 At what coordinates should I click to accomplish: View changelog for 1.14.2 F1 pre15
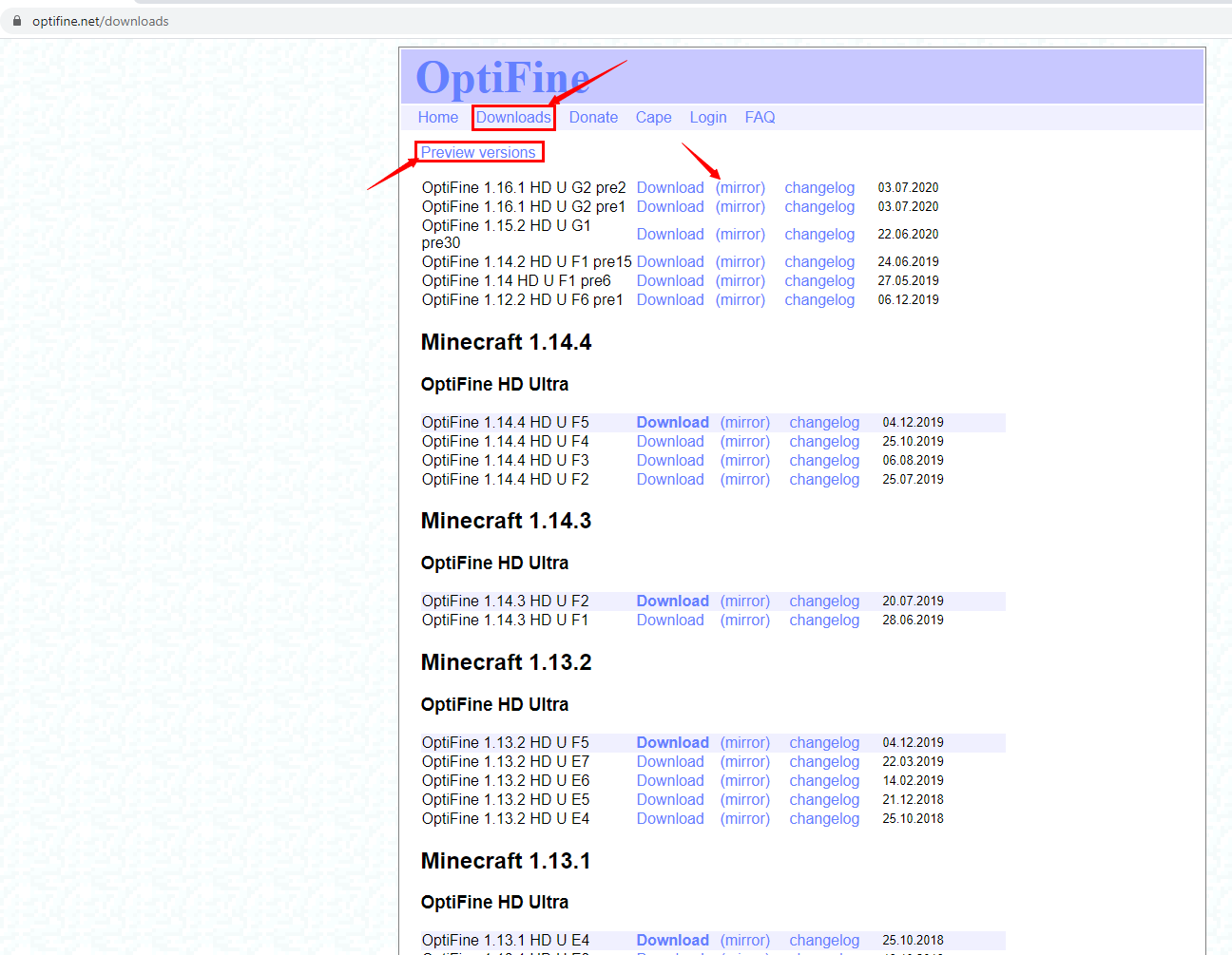coord(819,261)
